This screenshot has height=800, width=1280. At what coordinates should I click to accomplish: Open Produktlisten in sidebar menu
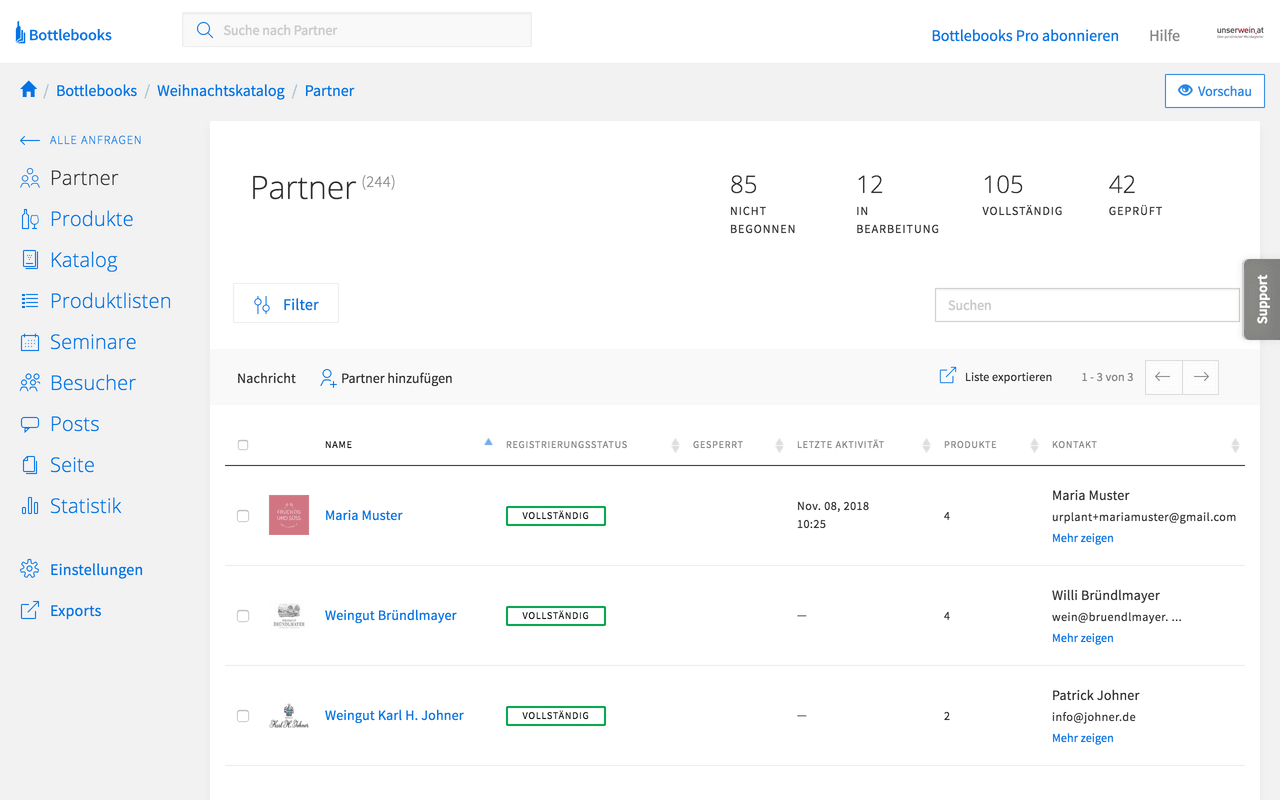coord(111,301)
